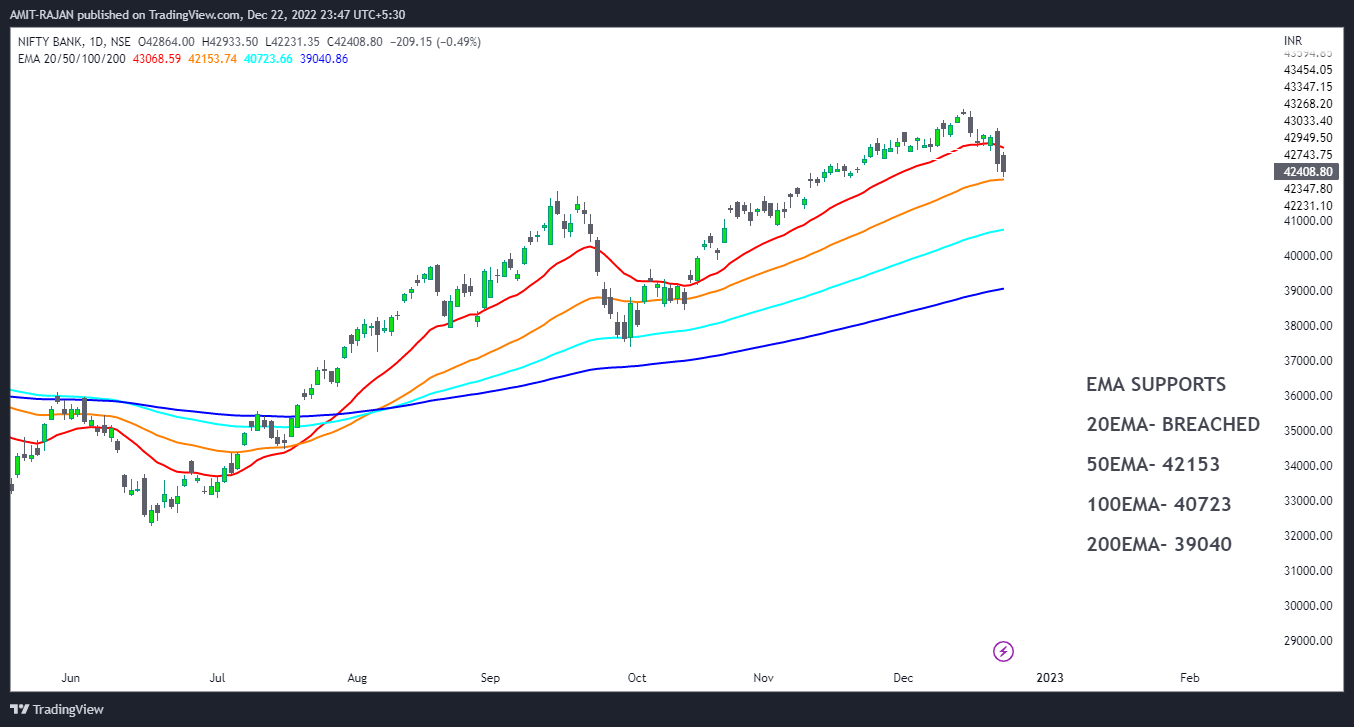1354x727 pixels.
Task: Click the orange EMA value 42153.74
Action: tap(210, 59)
